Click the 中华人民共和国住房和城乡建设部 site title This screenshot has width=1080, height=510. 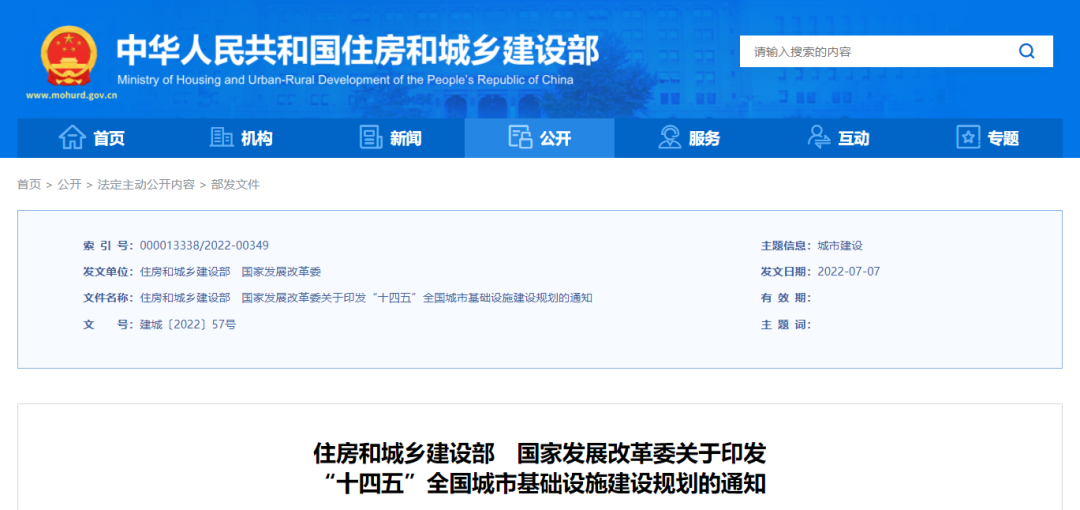pos(357,50)
